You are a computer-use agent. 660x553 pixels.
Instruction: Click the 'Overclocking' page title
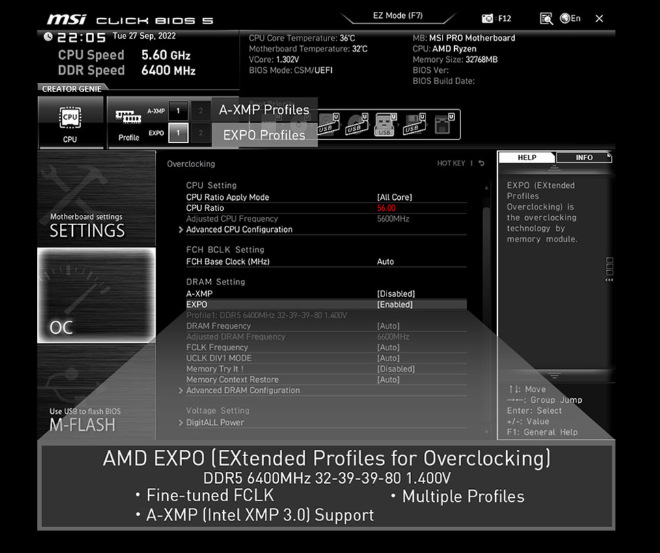[191, 164]
